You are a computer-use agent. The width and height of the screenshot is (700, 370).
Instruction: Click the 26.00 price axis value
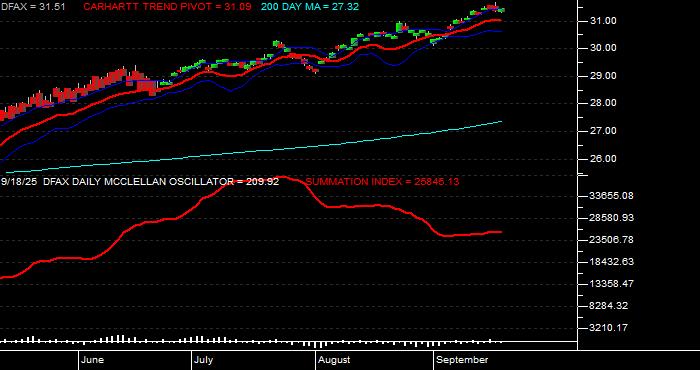(x=604, y=159)
